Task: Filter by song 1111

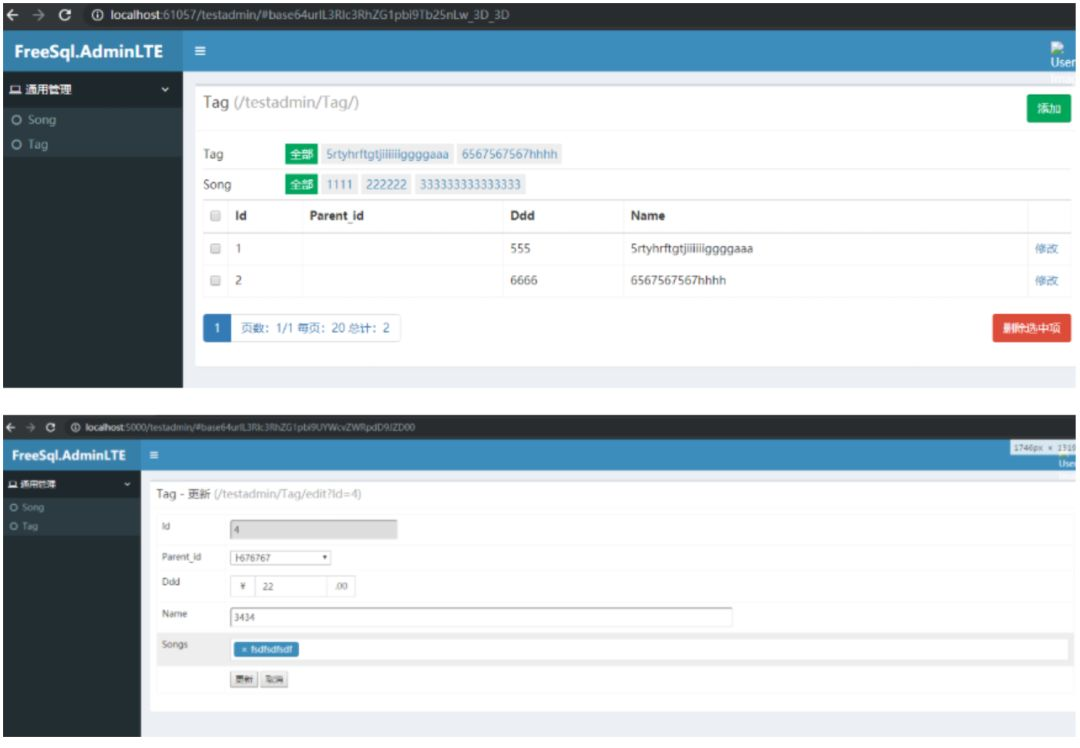Action: click(339, 184)
